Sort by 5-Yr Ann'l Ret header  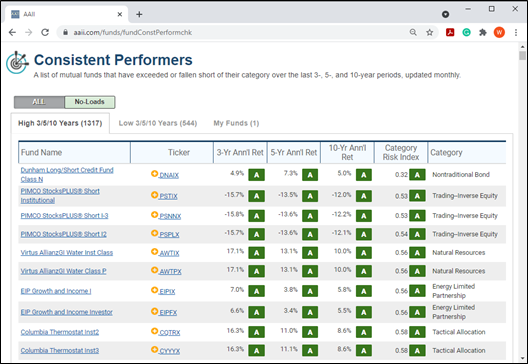[x=294, y=153]
